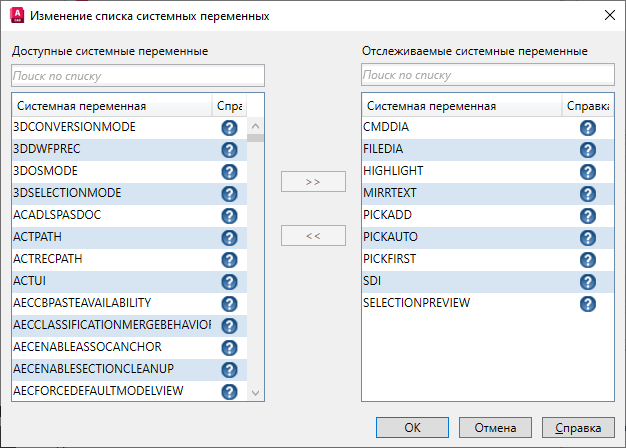The height and width of the screenshot is (448, 626).
Task: Confirm changes with the OK button
Action: (413, 427)
